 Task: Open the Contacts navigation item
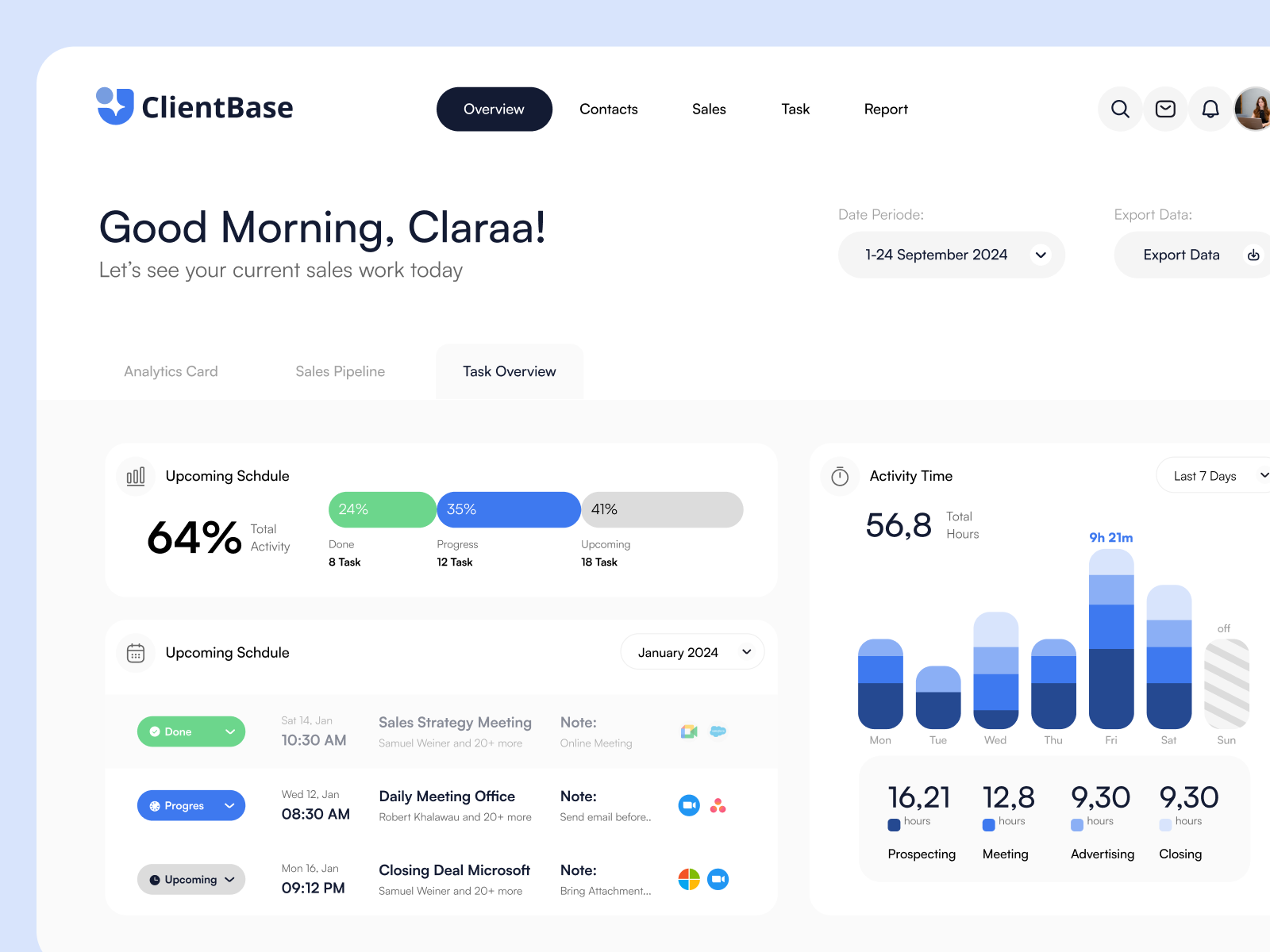click(608, 109)
